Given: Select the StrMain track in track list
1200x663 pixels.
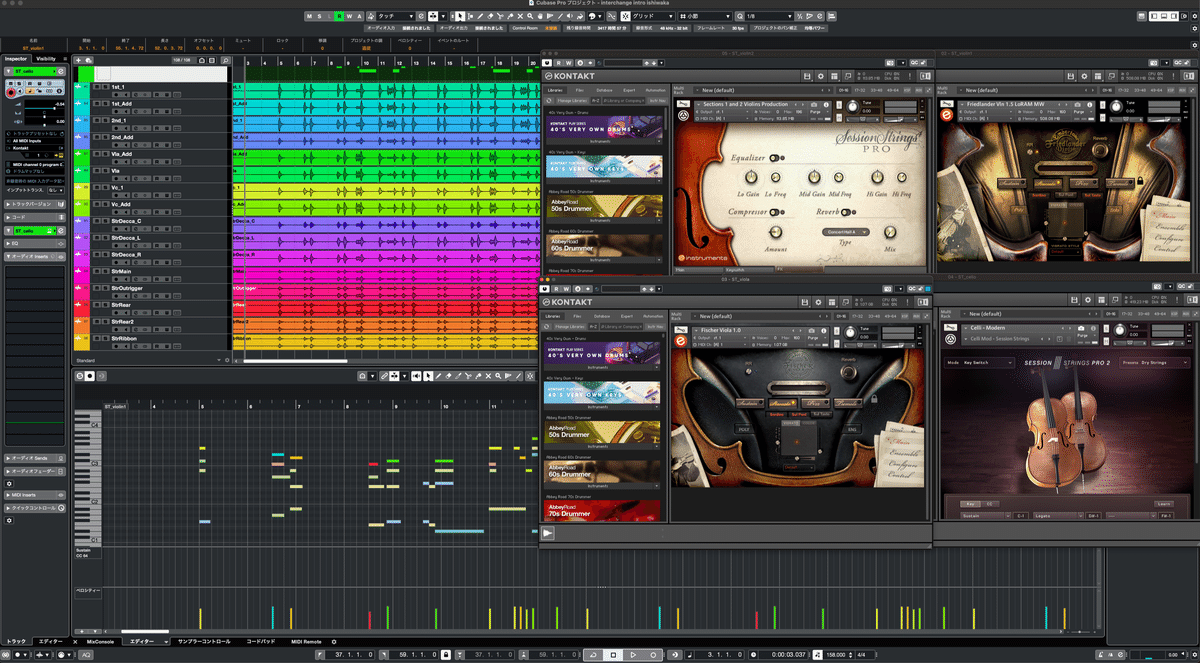Looking at the screenshot, I should [122, 271].
